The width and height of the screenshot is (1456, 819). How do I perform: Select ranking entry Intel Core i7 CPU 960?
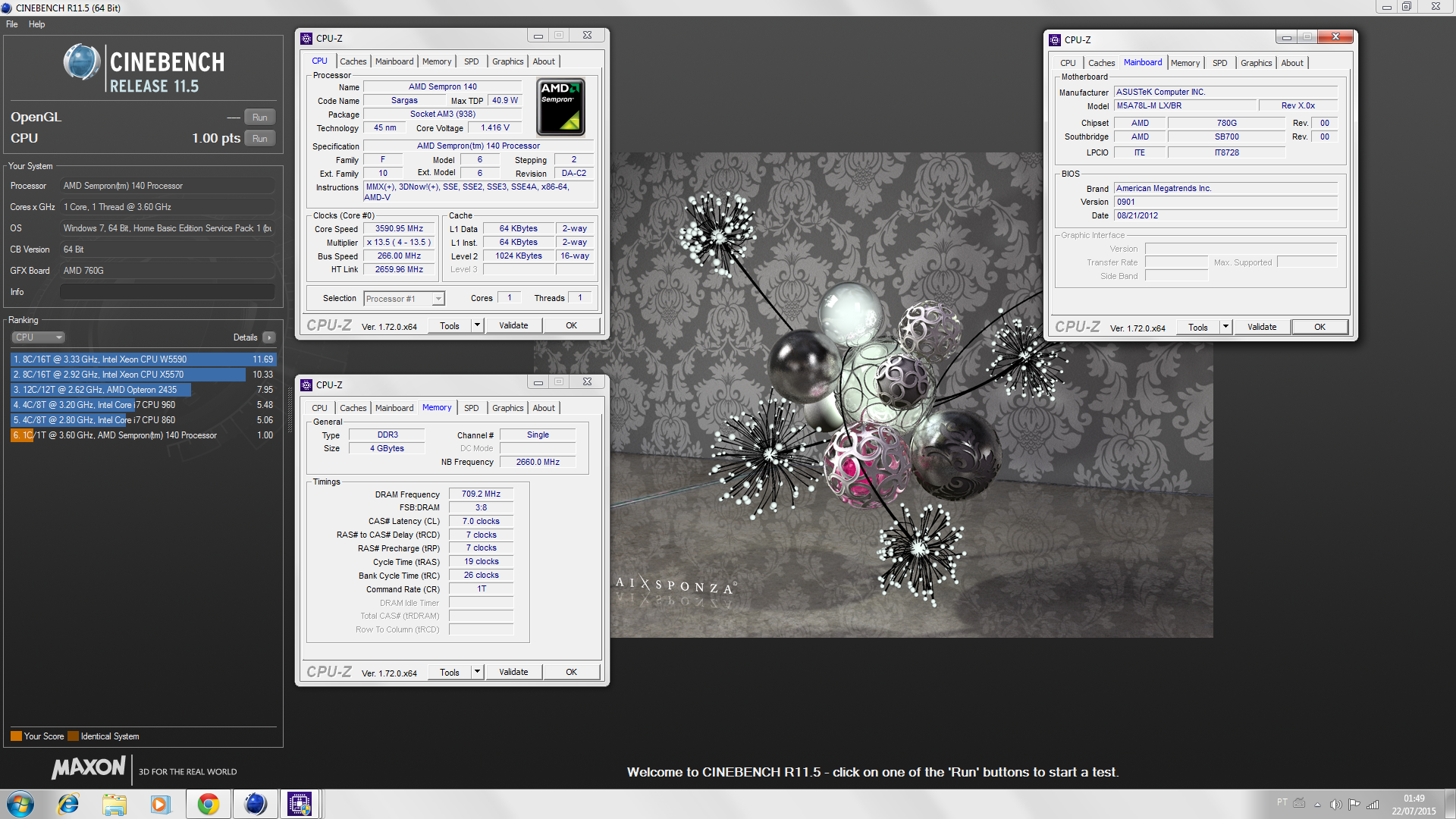click(x=143, y=405)
